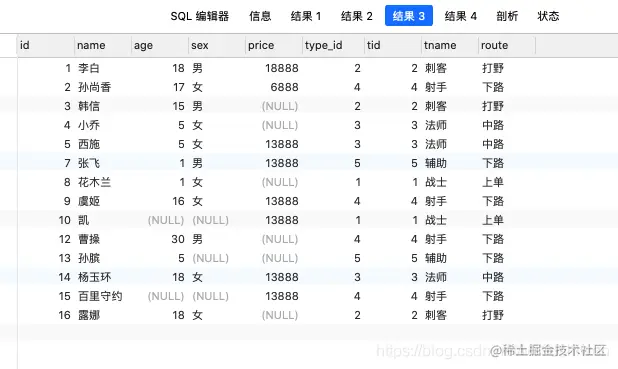Select the active 结果 3 tab

click(409, 16)
